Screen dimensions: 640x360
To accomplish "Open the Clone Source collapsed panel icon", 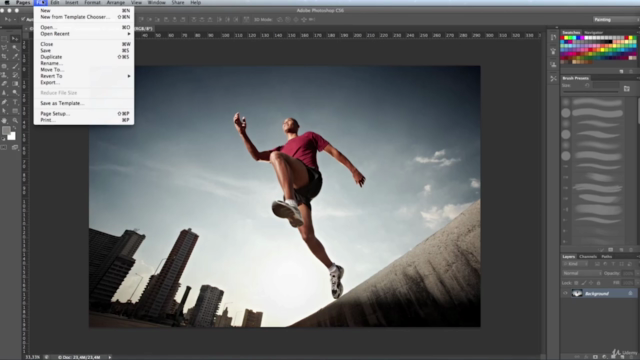I will point(553,64).
